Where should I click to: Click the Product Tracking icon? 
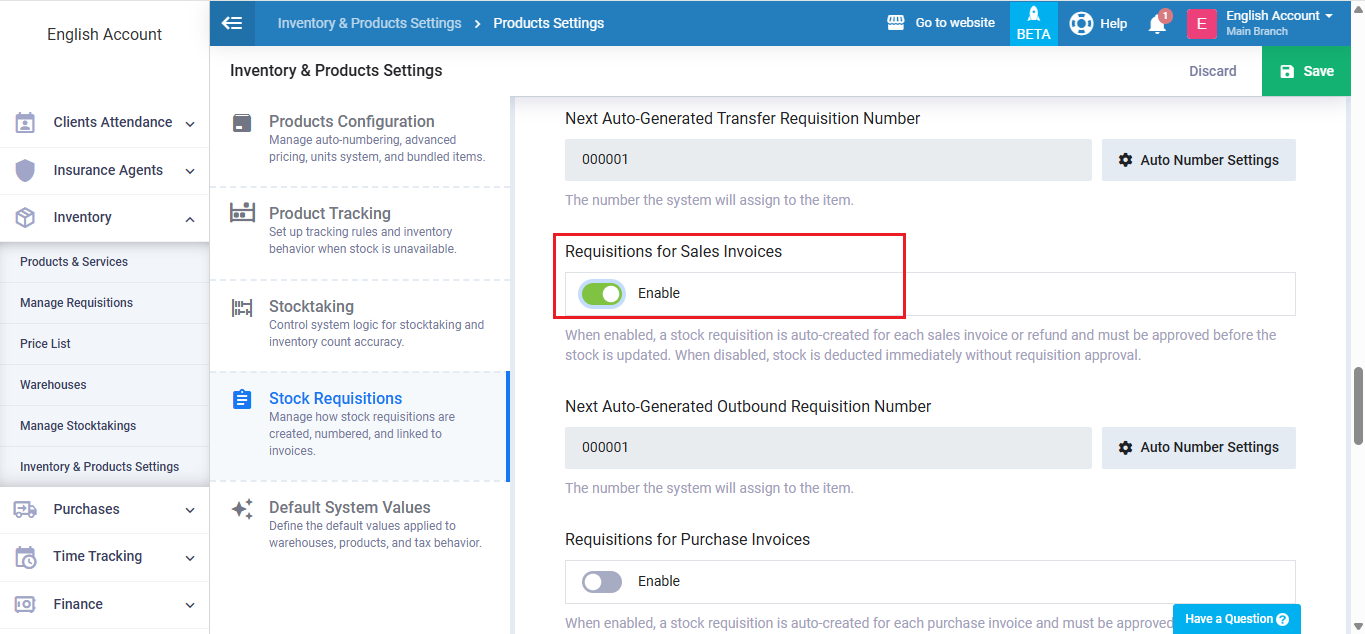click(x=242, y=213)
